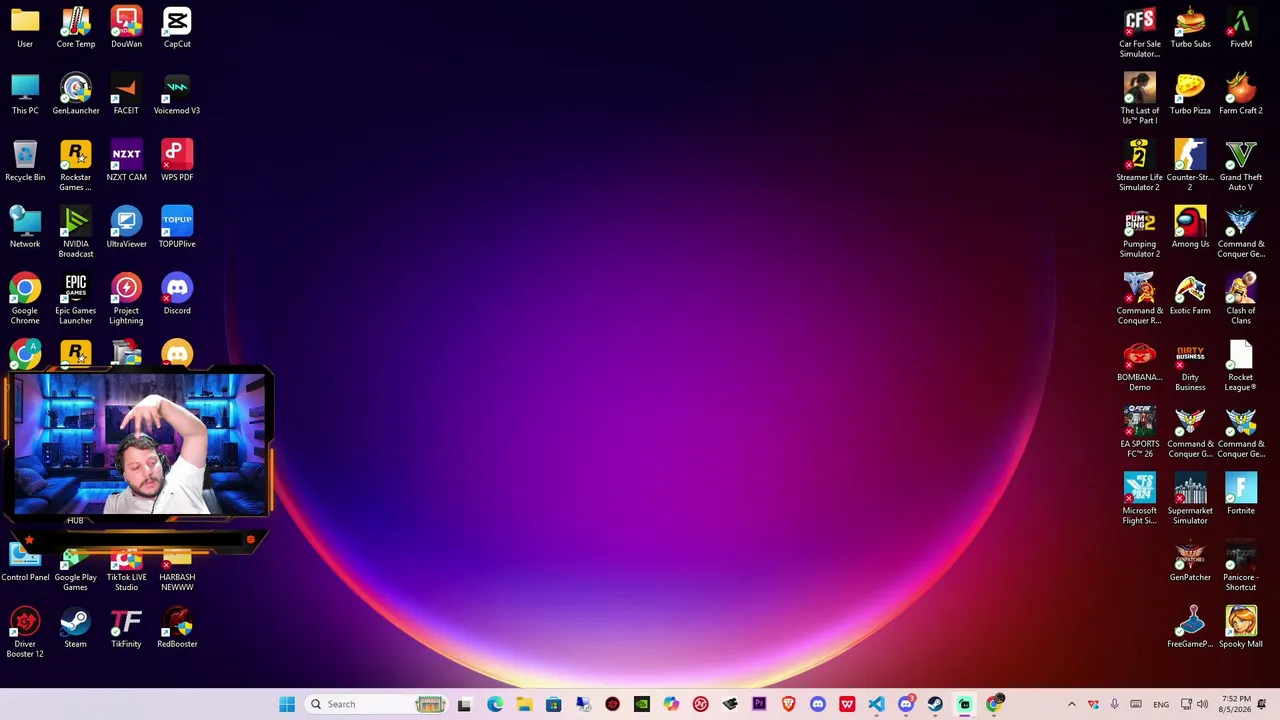
Task: Select The Last of Us Part I icon
Action: pos(1140,100)
